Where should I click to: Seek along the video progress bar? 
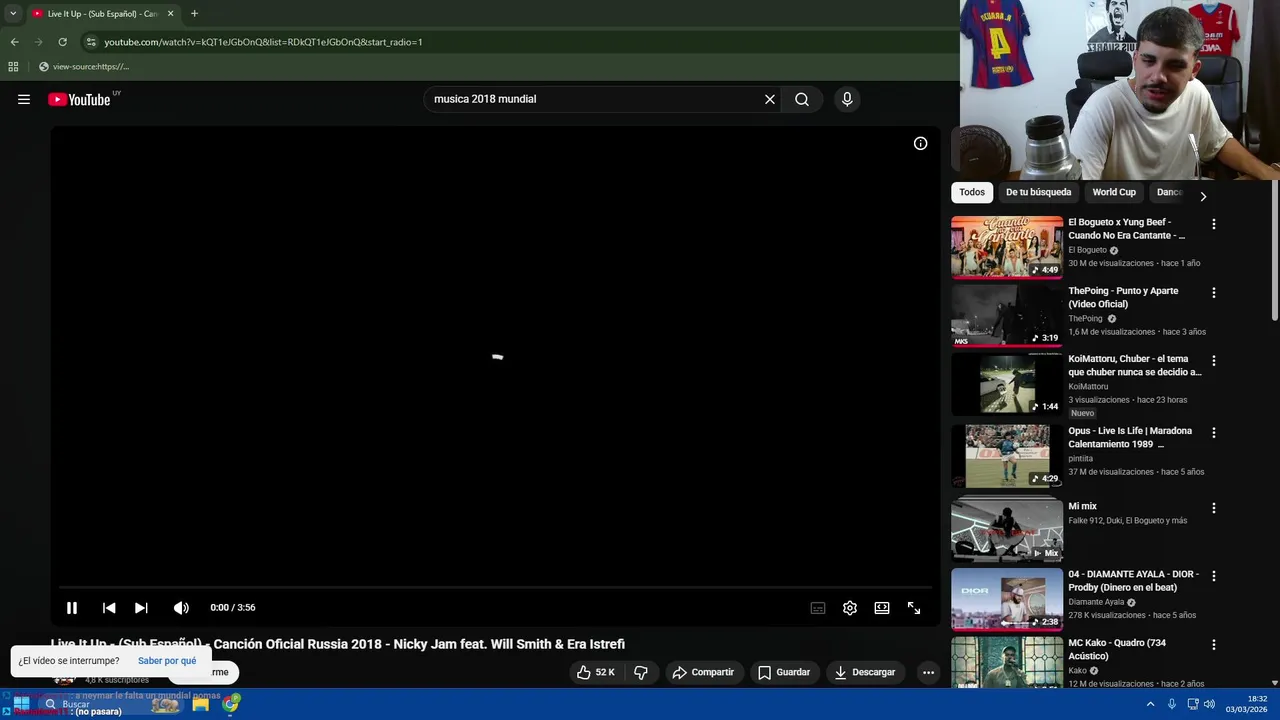coord(495,587)
